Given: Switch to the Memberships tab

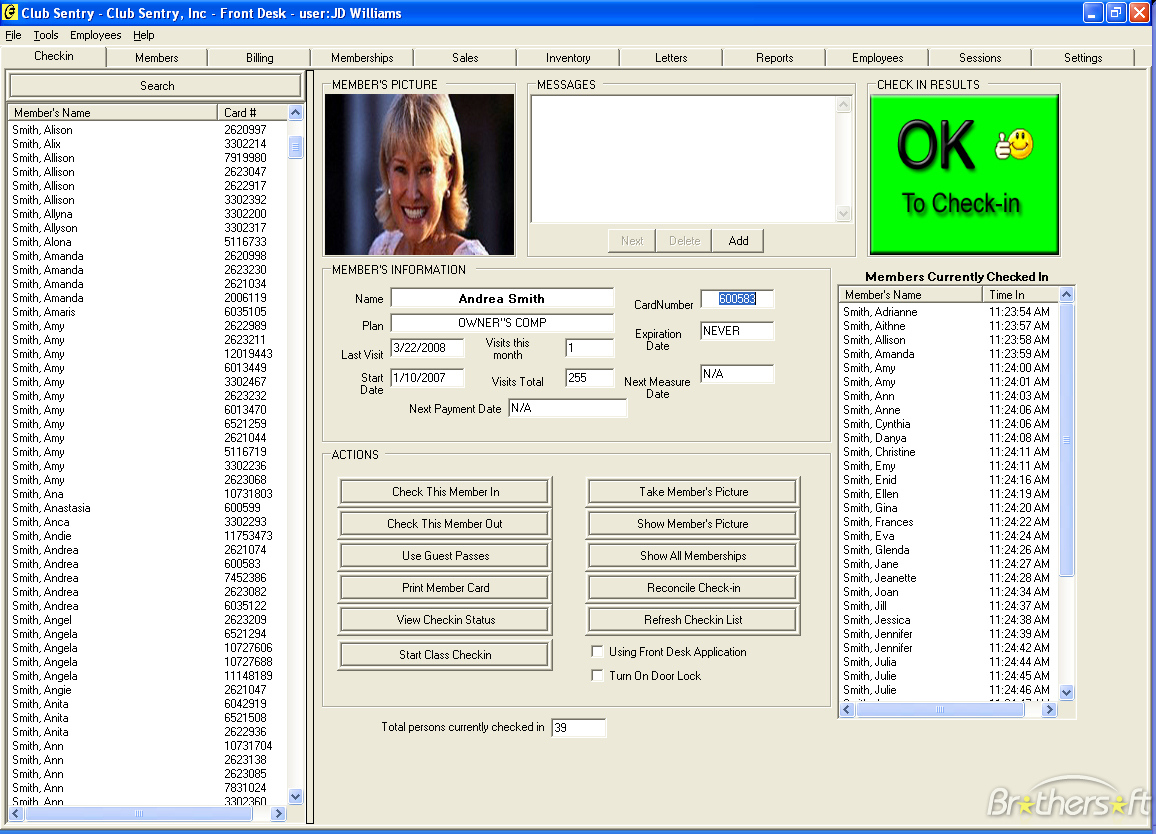Looking at the screenshot, I should (362, 58).
